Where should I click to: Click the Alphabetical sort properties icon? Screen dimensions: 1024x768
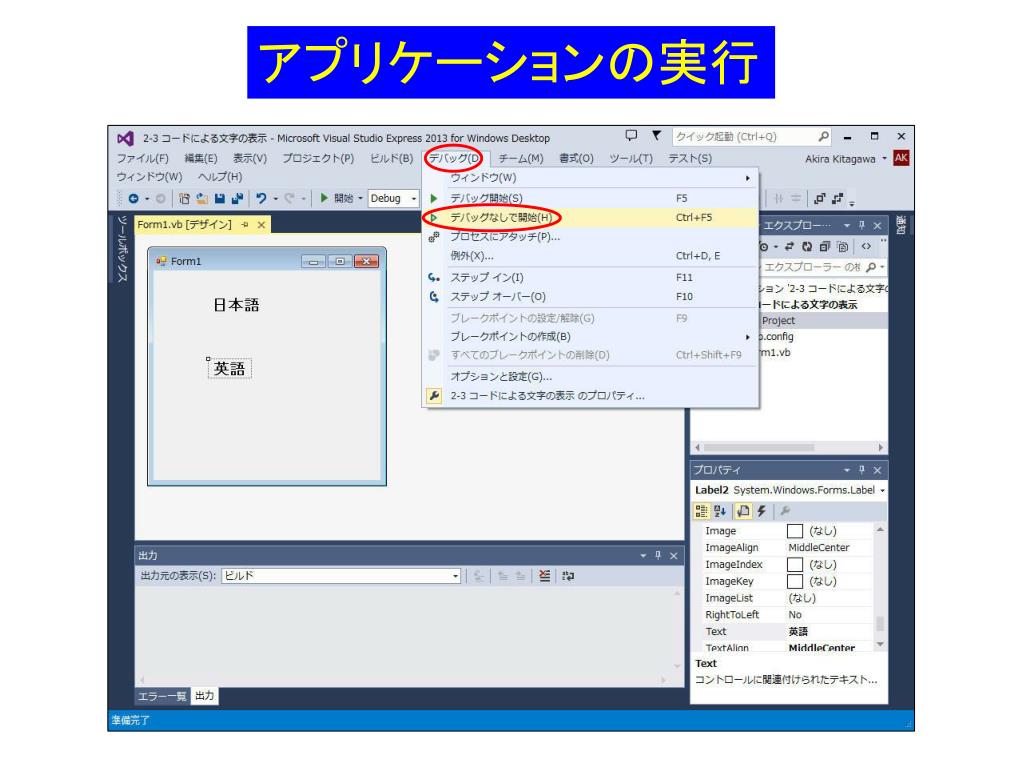tap(720, 511)
